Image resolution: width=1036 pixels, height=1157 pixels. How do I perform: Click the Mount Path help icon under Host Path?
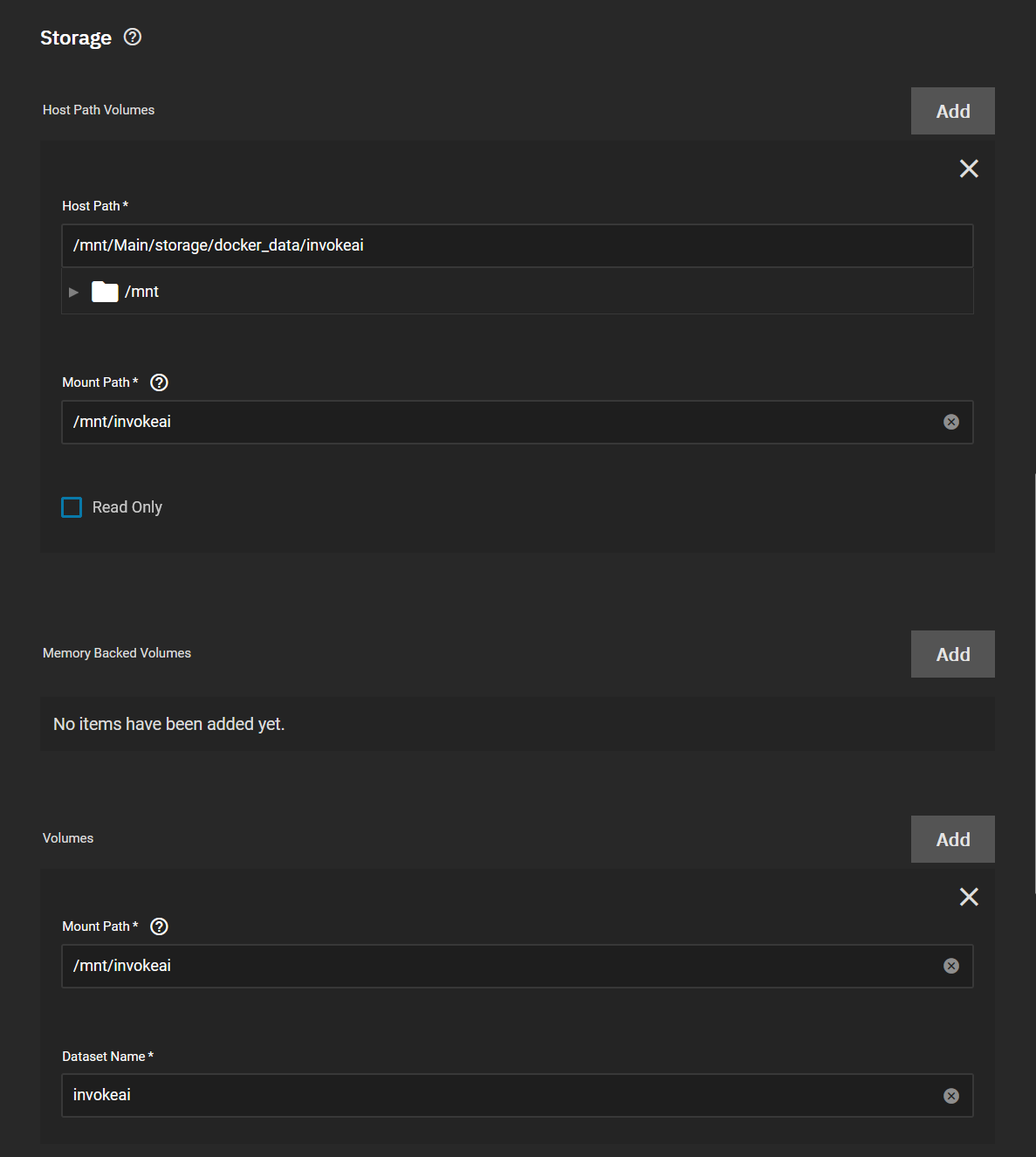(x=159, y=382)
